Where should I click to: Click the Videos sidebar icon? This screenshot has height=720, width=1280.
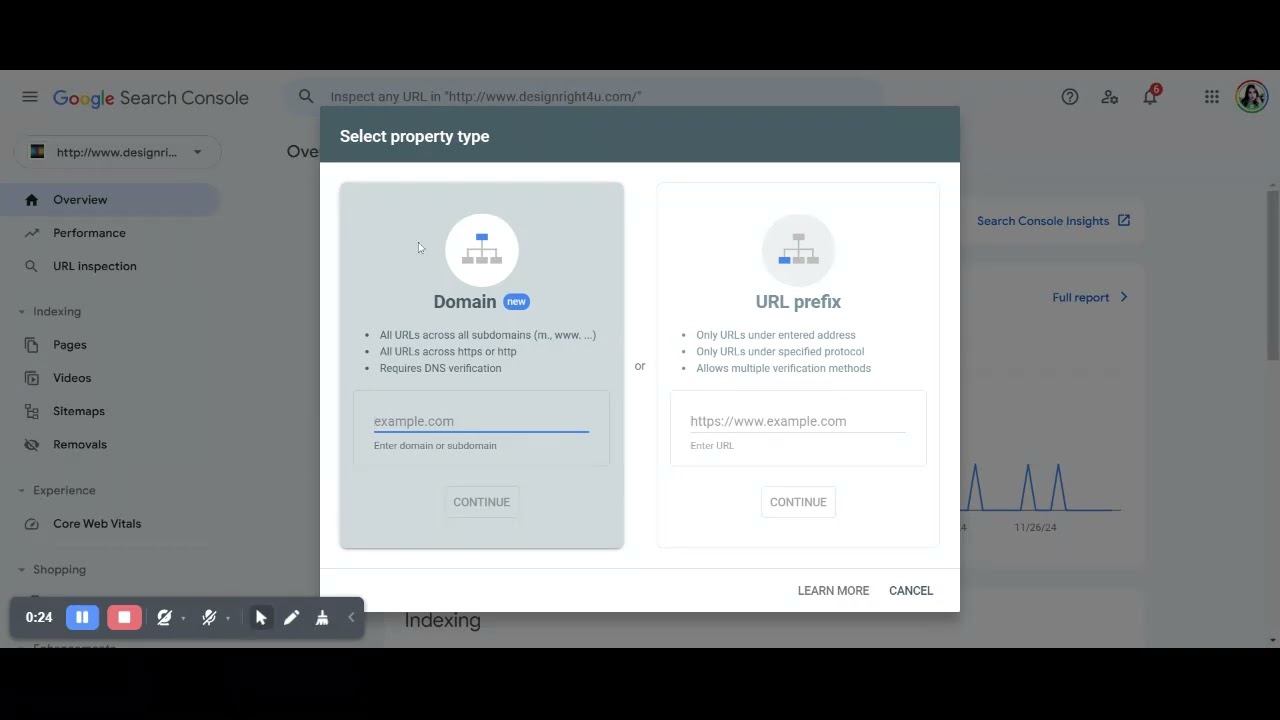[32, 378]
